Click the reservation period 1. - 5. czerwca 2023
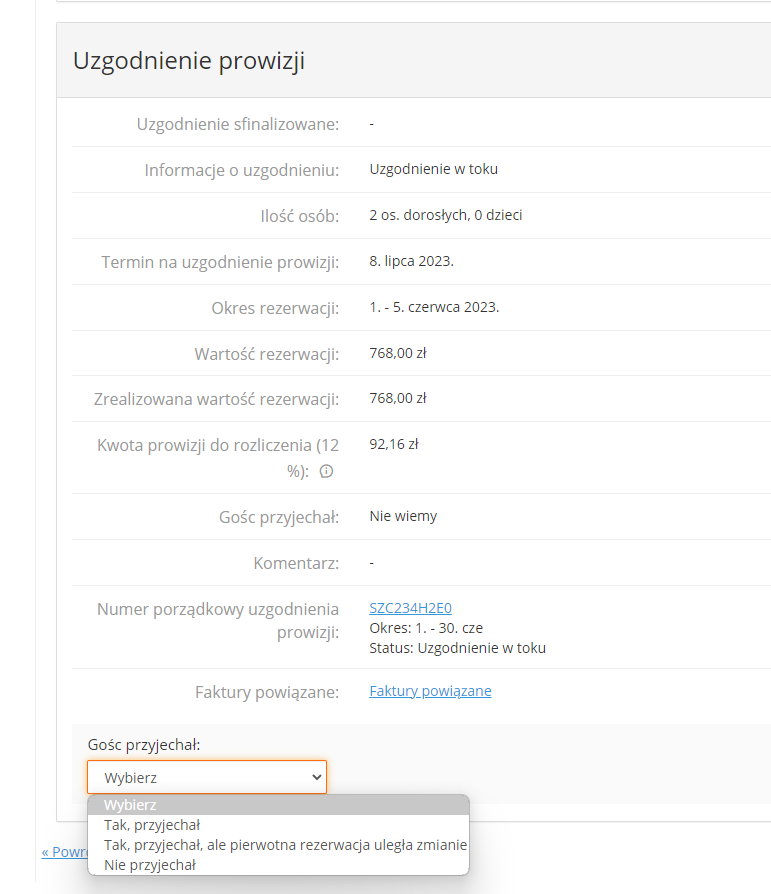The width and height of the screenshot is (771, 894). (434, 307)
